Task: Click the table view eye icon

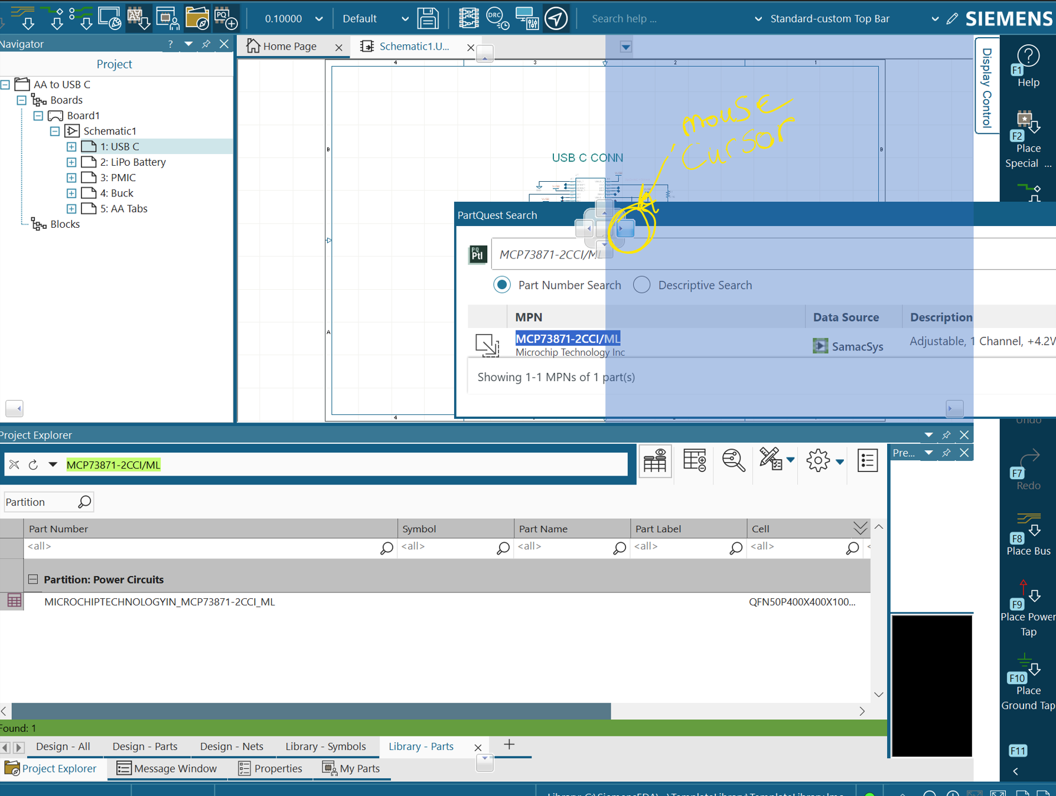Action: (x=655, y=461)
